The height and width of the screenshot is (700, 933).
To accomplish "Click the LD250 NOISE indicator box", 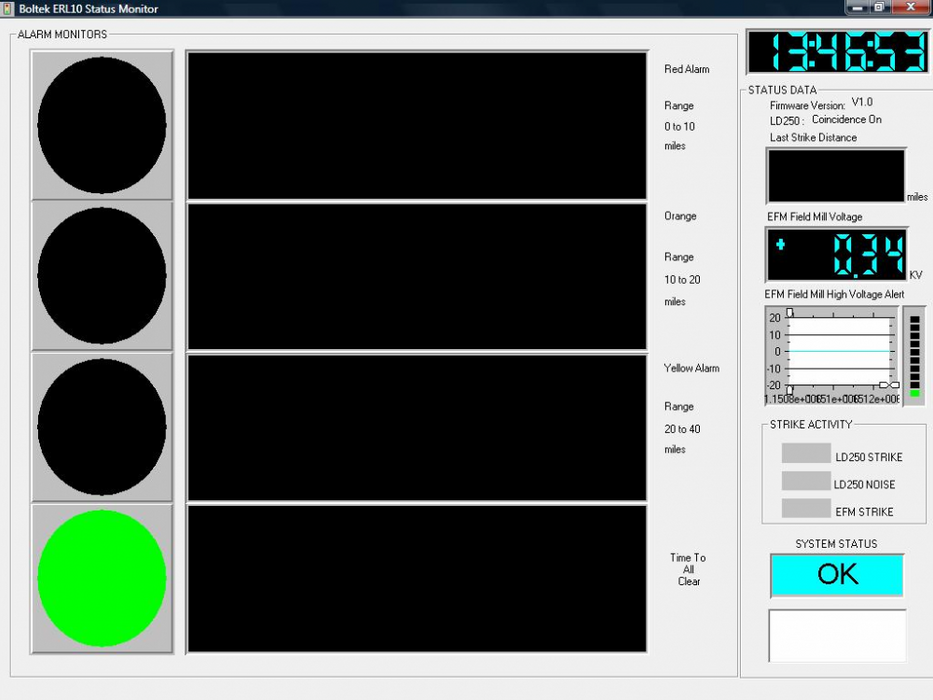I will pos(806,481).
